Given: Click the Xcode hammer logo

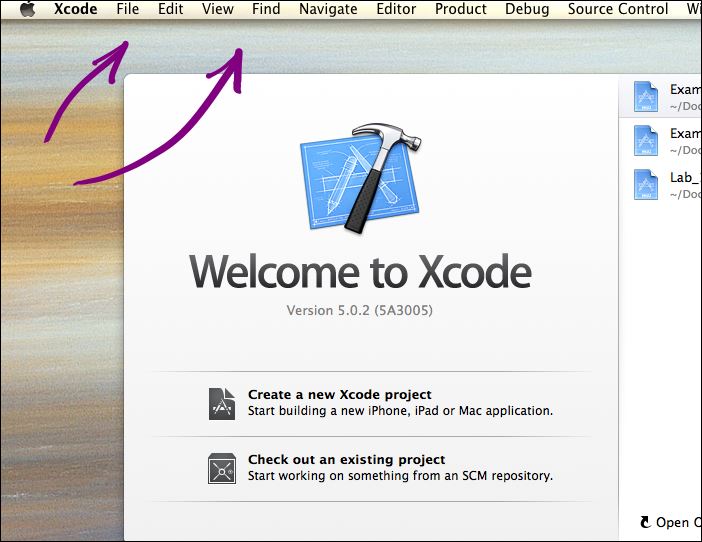Looking at the screenshot, I should tap(361, 178).
